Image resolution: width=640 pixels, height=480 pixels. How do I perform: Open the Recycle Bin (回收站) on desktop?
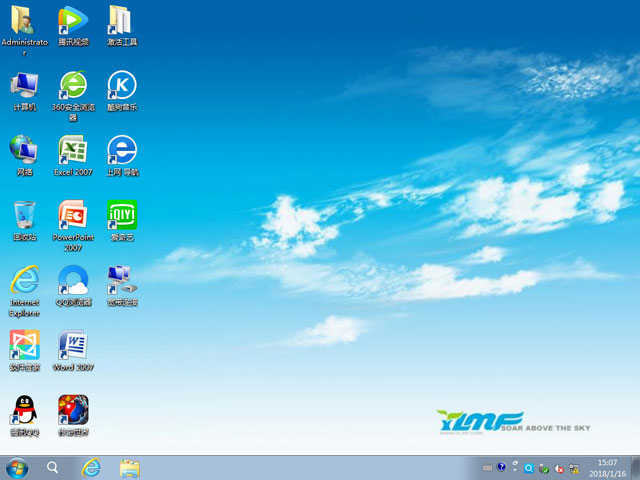pyautogui.click(x=24, y=216)
